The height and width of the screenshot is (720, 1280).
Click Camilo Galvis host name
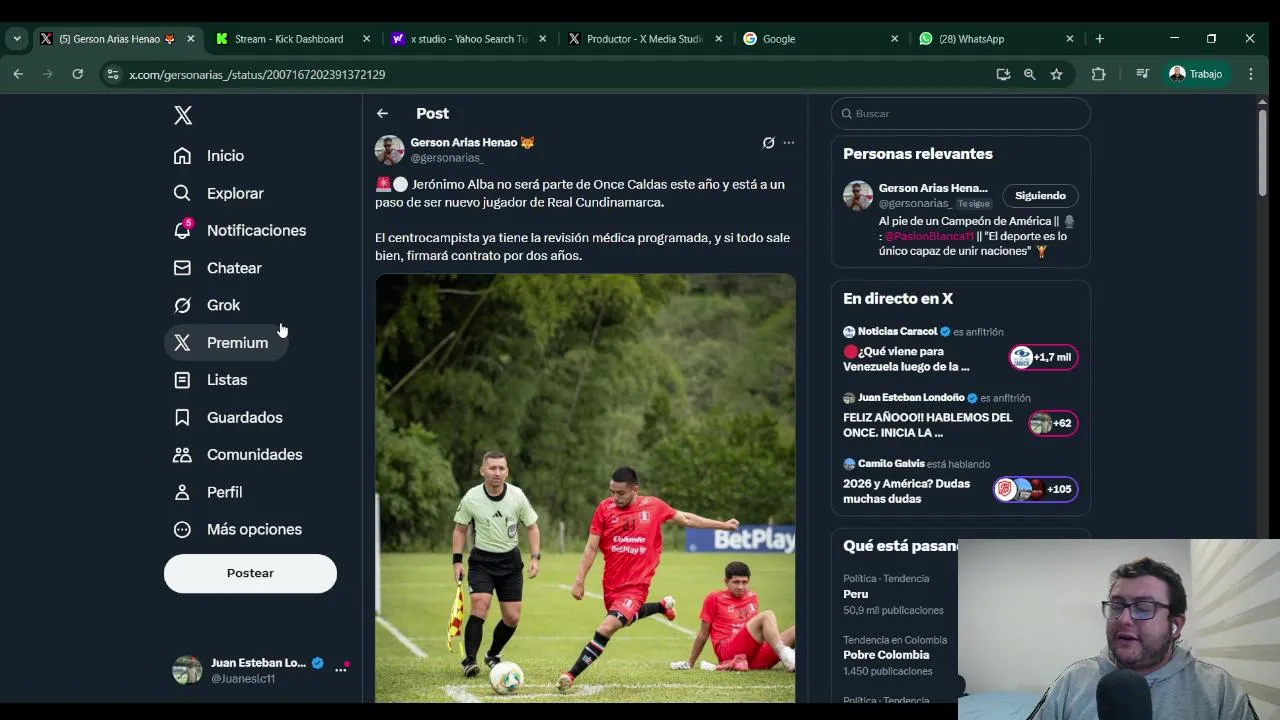(x=891, y=464)
